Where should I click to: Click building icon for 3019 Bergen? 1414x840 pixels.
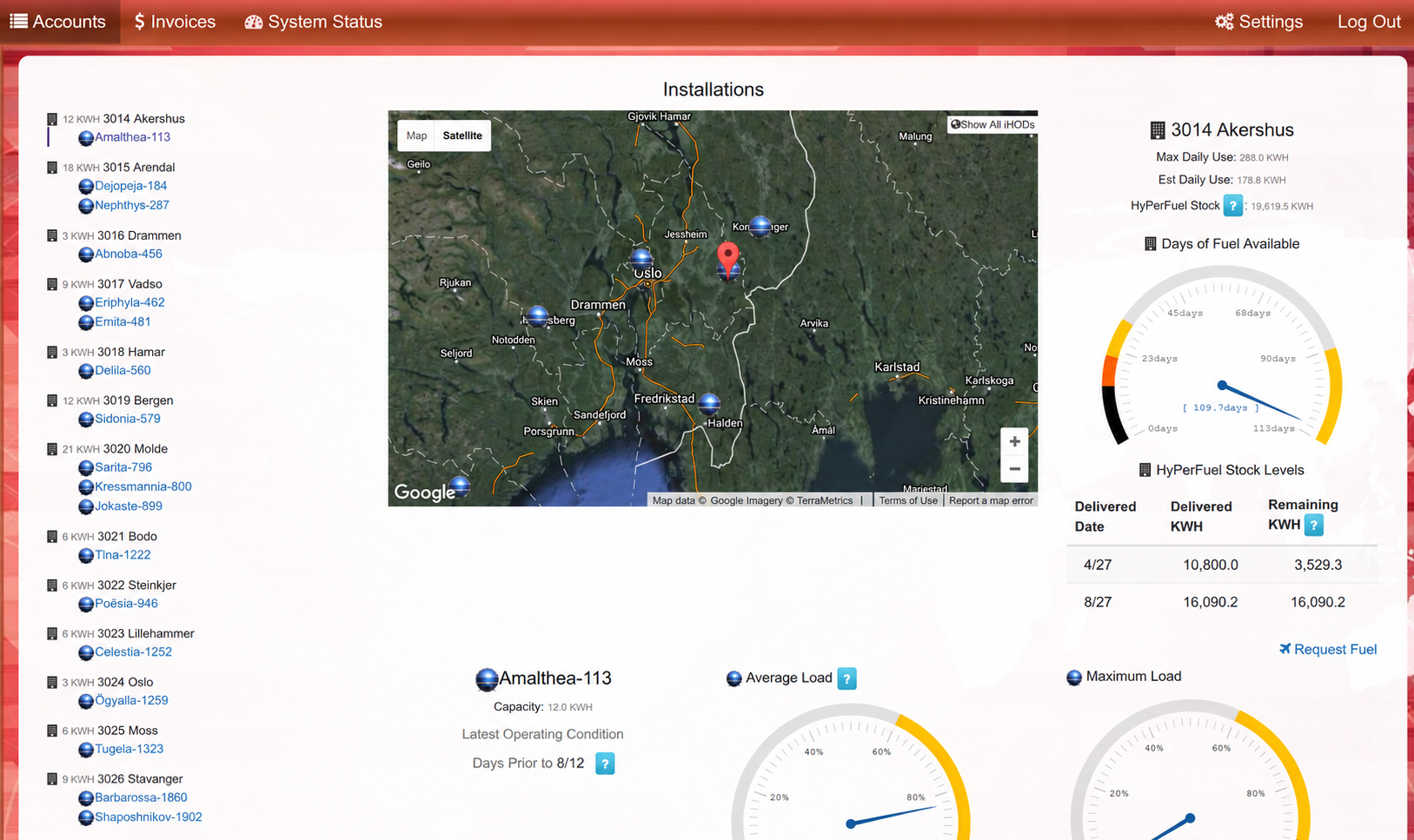click(x=52, y=400)
